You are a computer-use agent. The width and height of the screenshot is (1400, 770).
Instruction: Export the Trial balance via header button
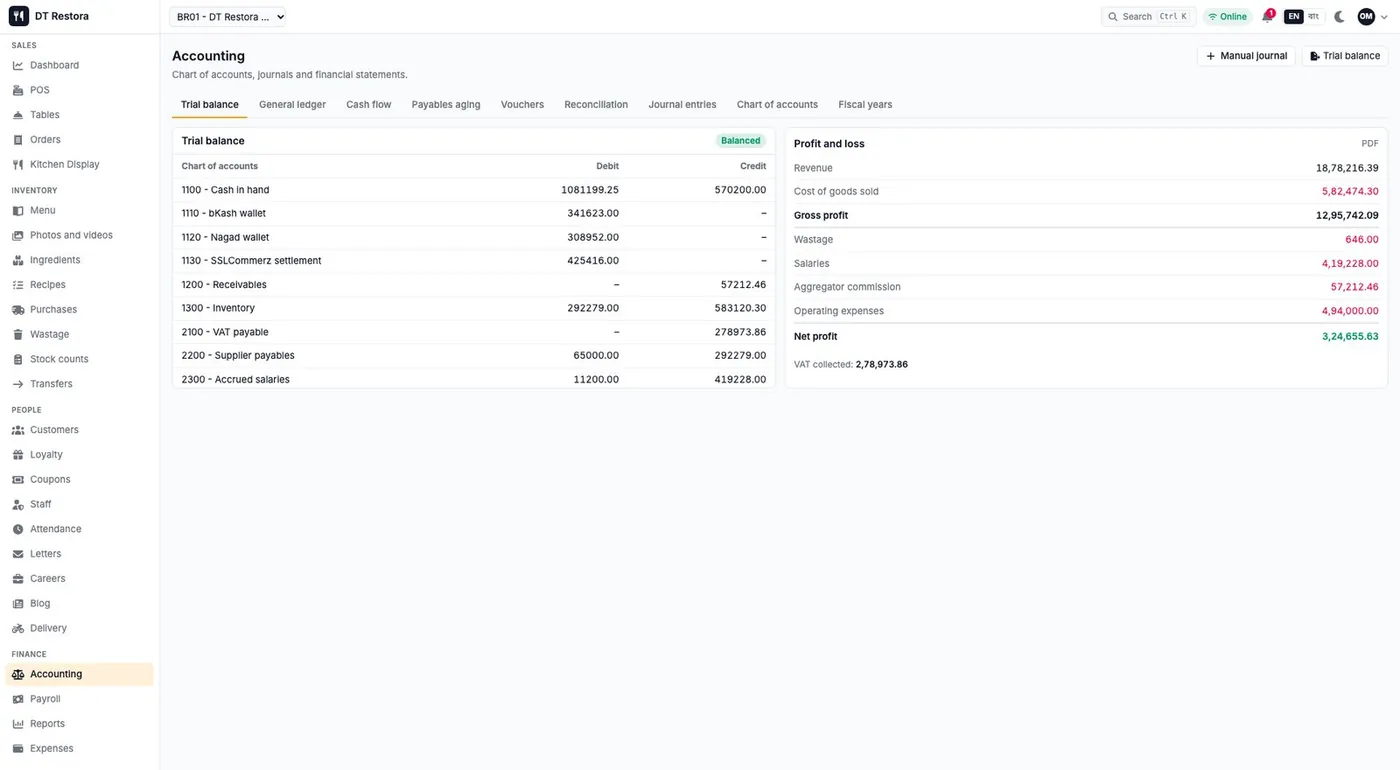(1345, 56)
